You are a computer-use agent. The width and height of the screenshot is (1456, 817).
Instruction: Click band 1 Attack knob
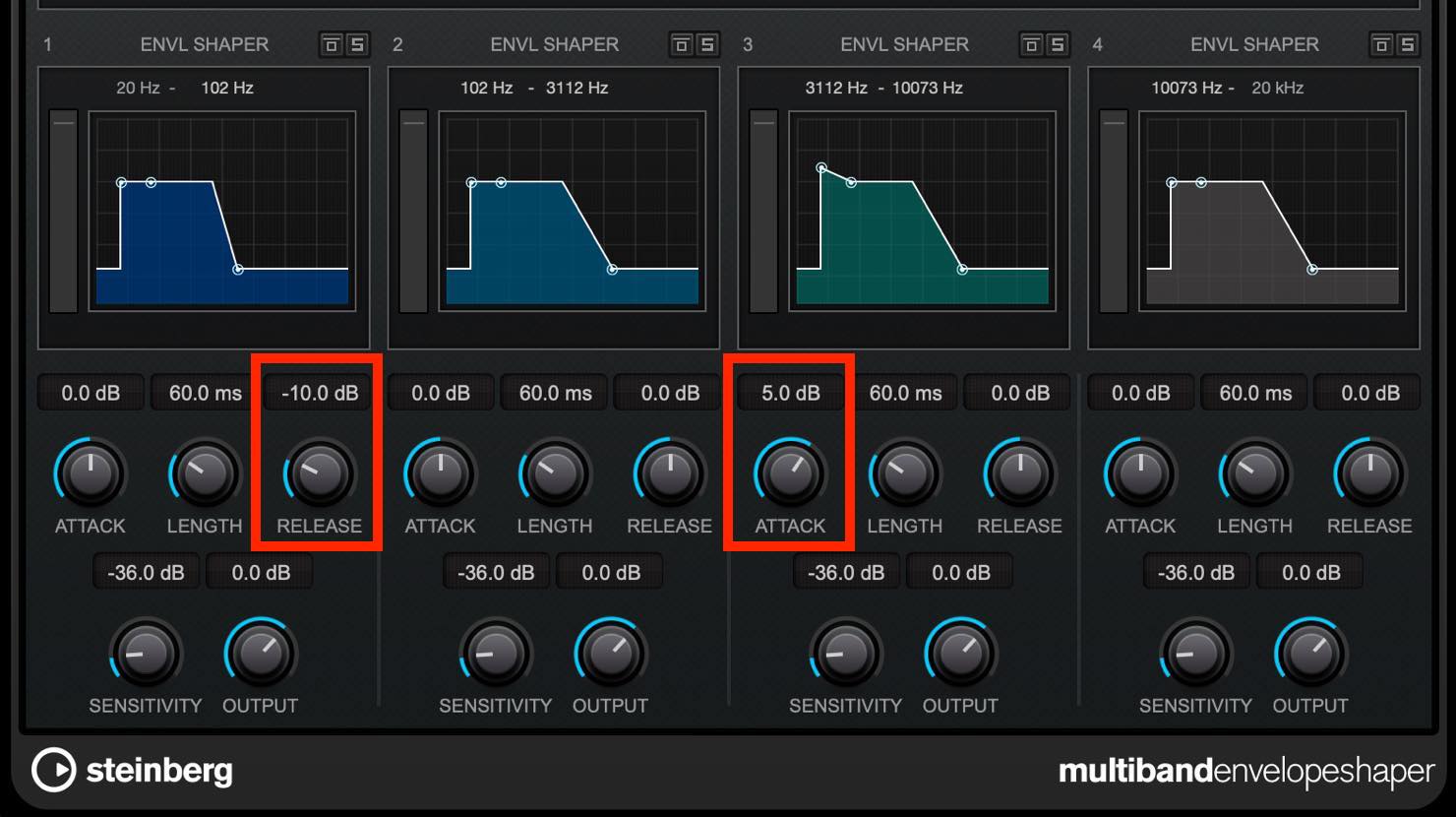coord(91,473)
